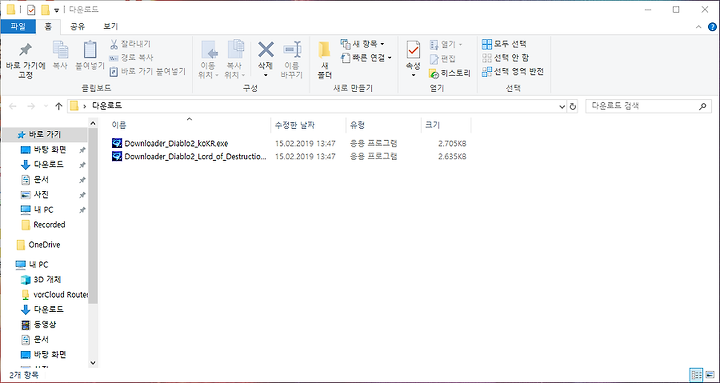Go forward with the right arrow
This screenshot has height=383, width=720.
[x=31, y=107]
